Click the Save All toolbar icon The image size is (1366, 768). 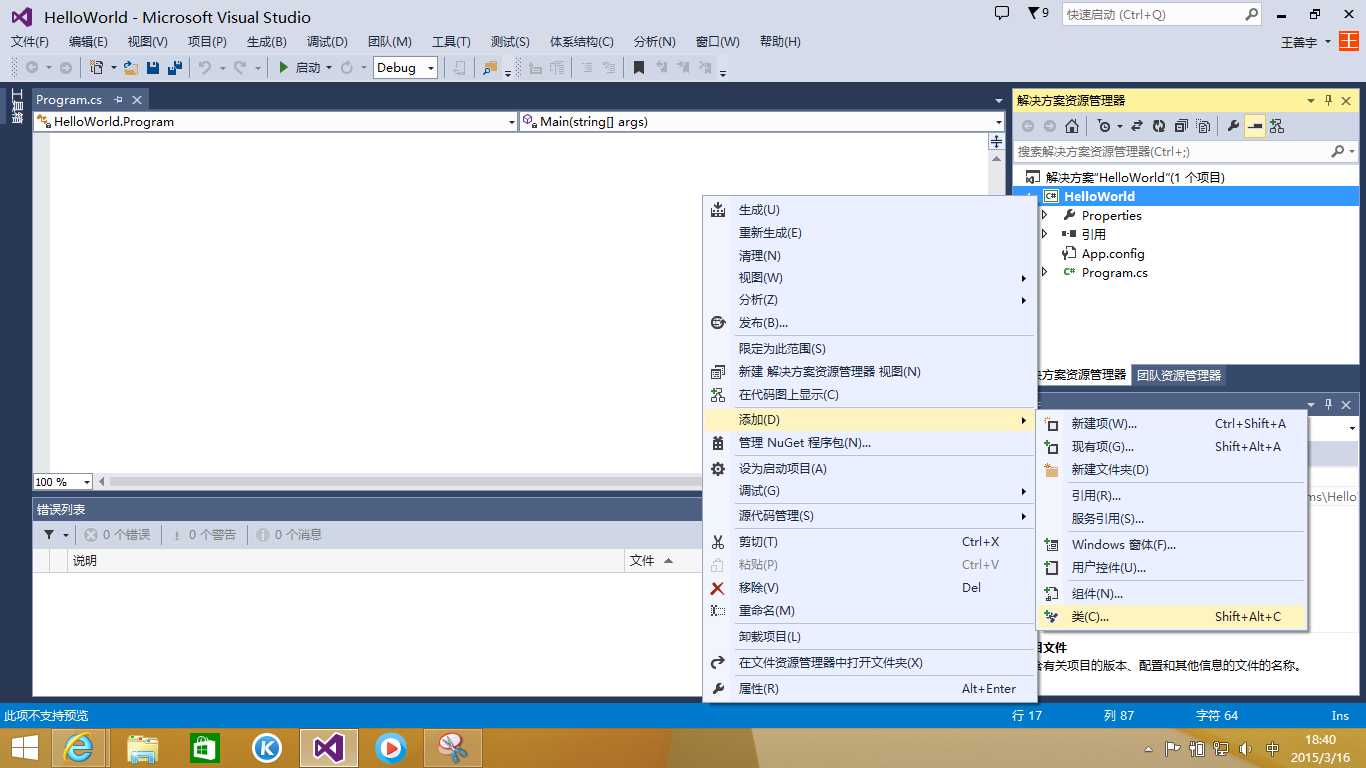pyautogui.click(x=174, y=68)
